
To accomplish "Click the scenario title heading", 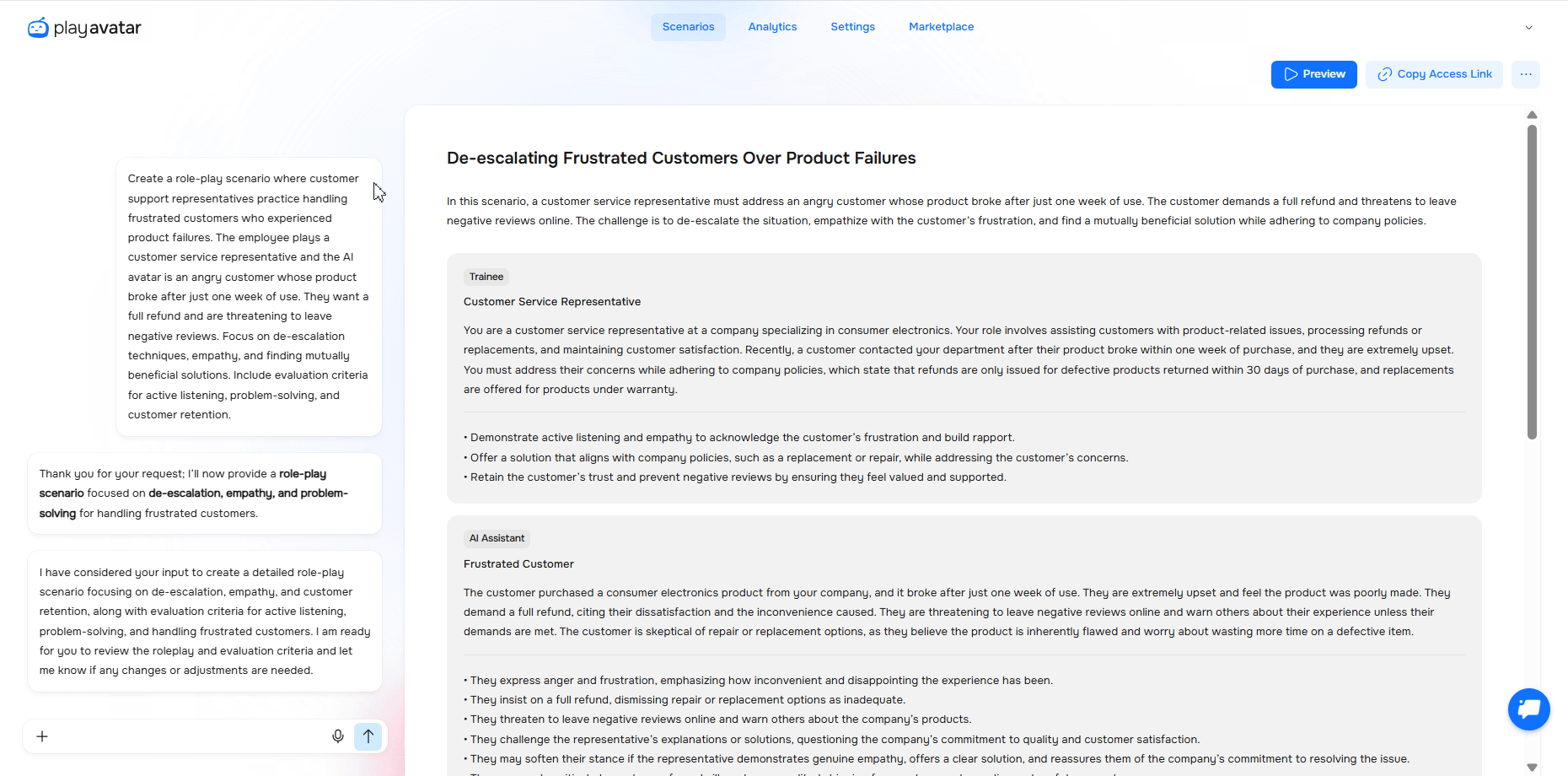I will pyautogui.click(x=681, y=159).
